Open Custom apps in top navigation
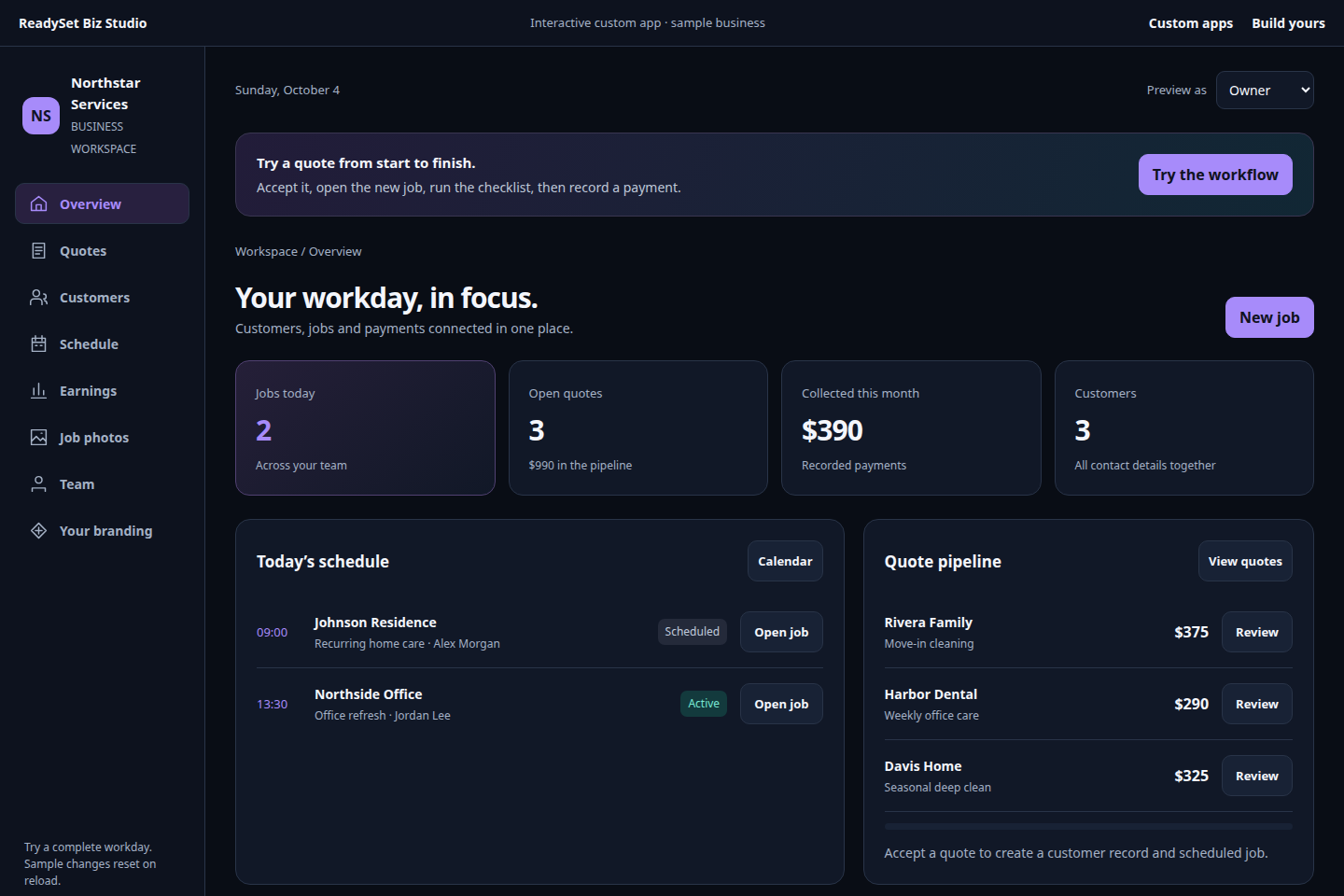Screen dimensions: 1344x896 [x=1190, y=23]
